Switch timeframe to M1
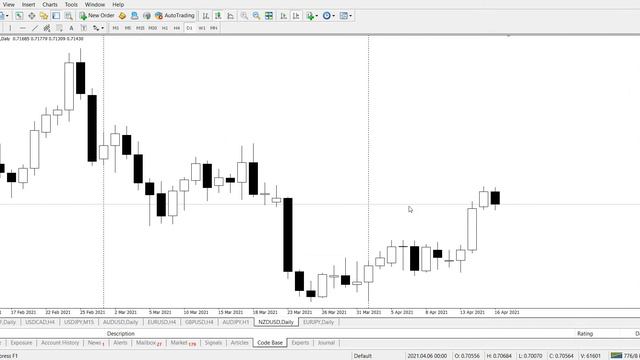640x360 pixels. click(x=116, y=28)
